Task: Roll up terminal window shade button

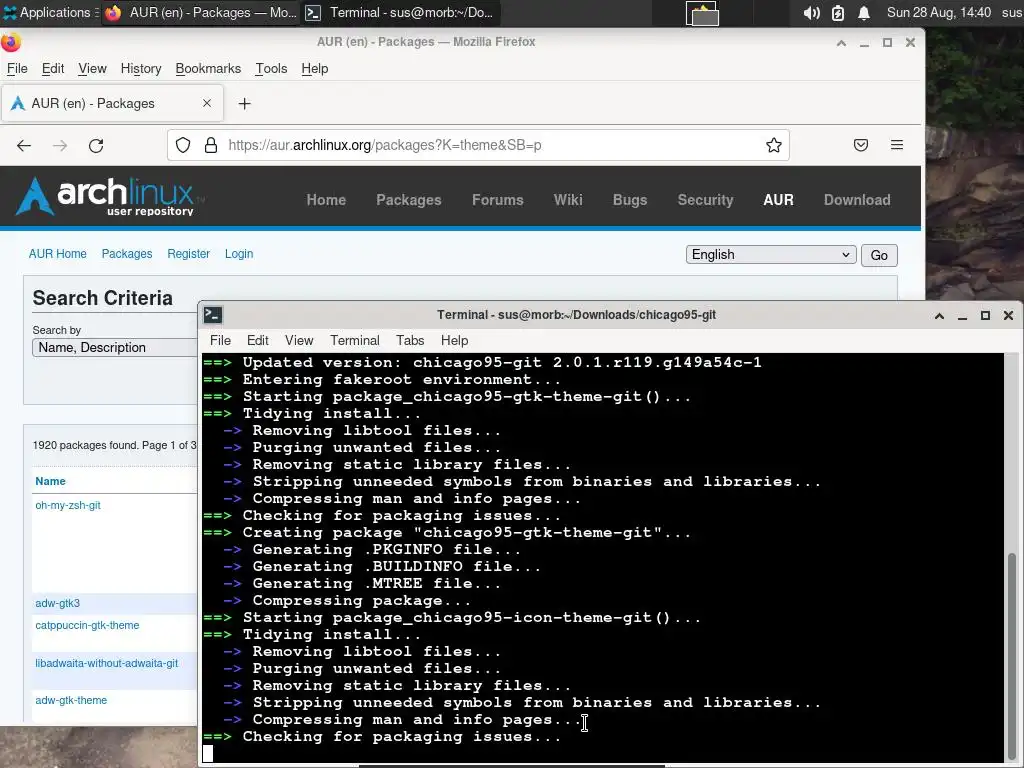Action: (939, 315)
